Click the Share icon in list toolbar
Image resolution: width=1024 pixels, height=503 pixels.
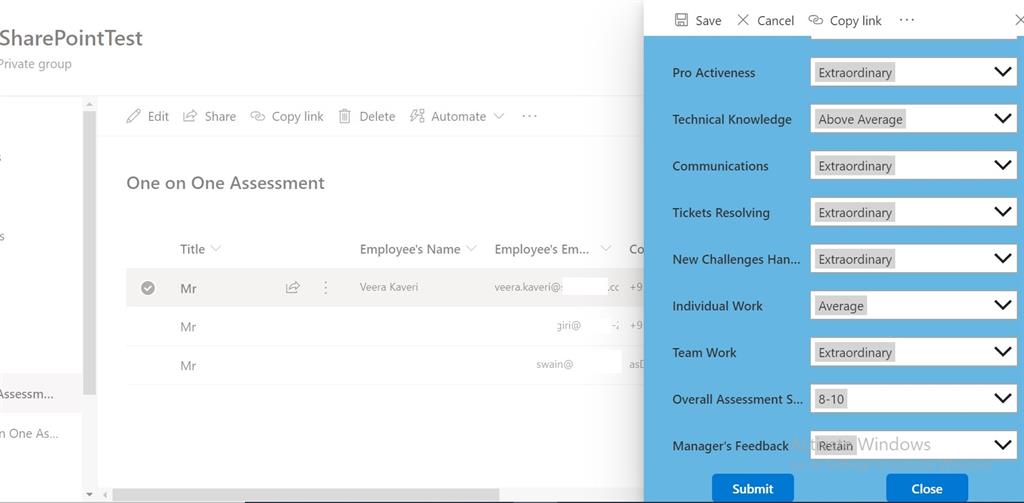click(190, 116)
